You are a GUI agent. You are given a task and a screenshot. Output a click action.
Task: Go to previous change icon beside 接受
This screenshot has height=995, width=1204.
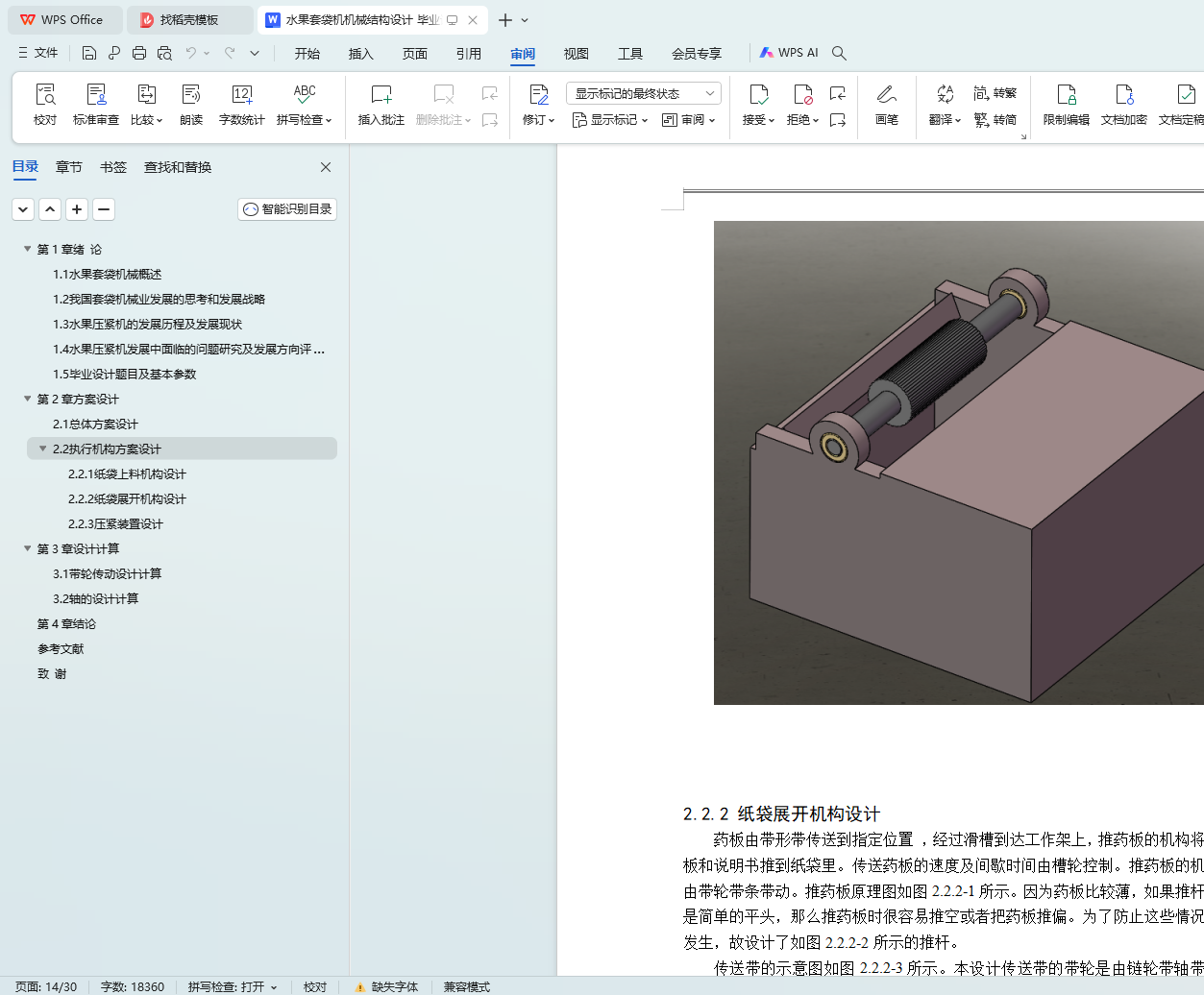[x=838, y=93]
